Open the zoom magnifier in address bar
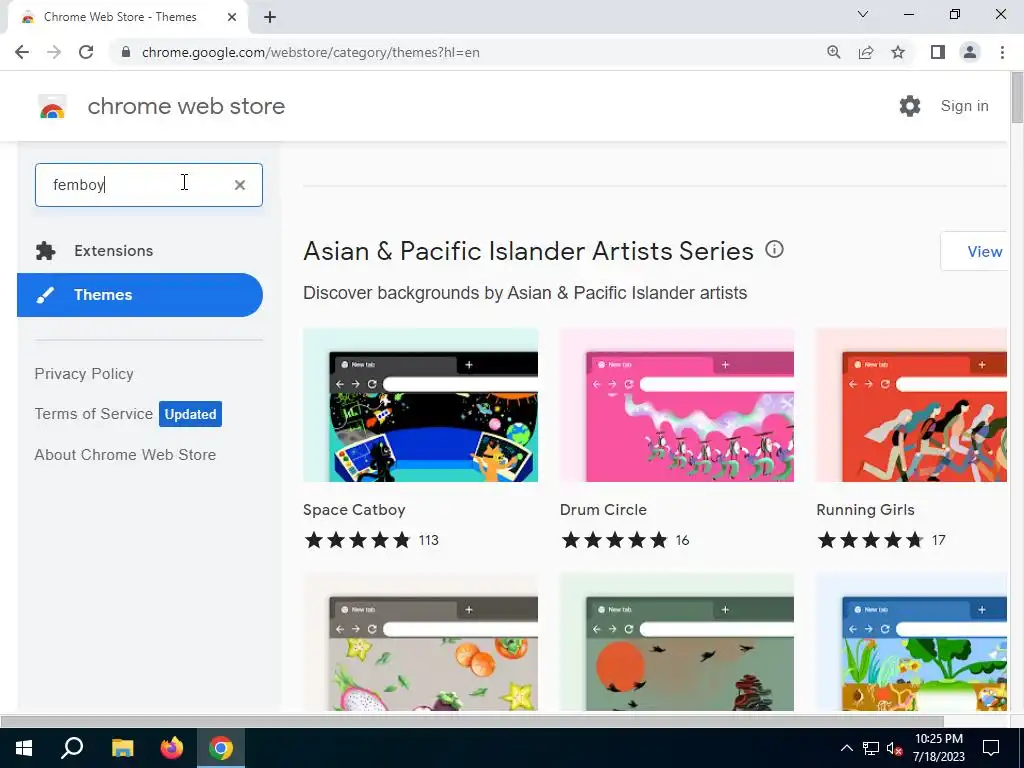This screenshot has height=768, width=1024. tap(833, 52)
